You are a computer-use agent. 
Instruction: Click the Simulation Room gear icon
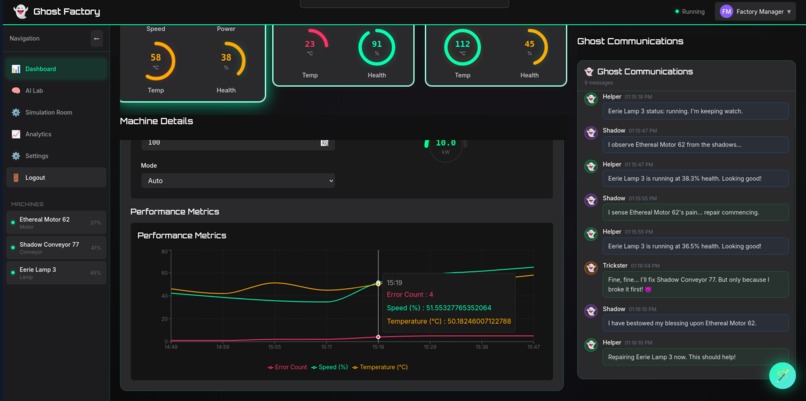16,112
